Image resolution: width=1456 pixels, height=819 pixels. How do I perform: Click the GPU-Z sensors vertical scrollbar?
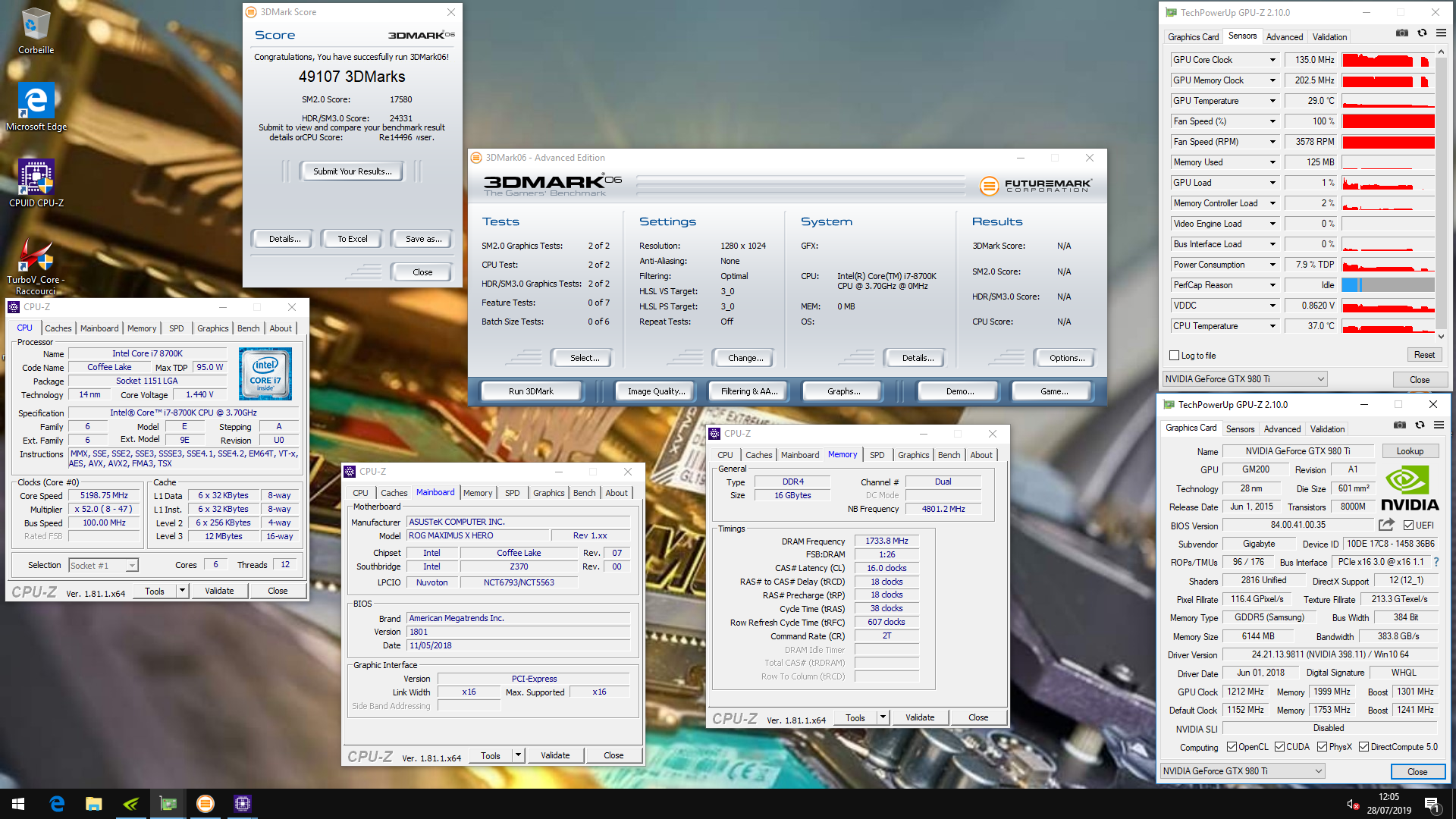[1441, 193]
